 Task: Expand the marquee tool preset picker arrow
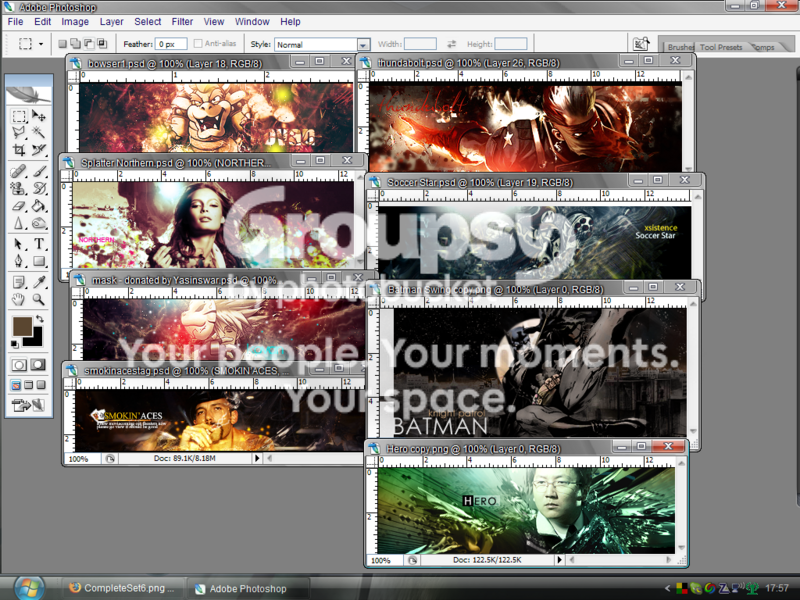tap(41, 44)
